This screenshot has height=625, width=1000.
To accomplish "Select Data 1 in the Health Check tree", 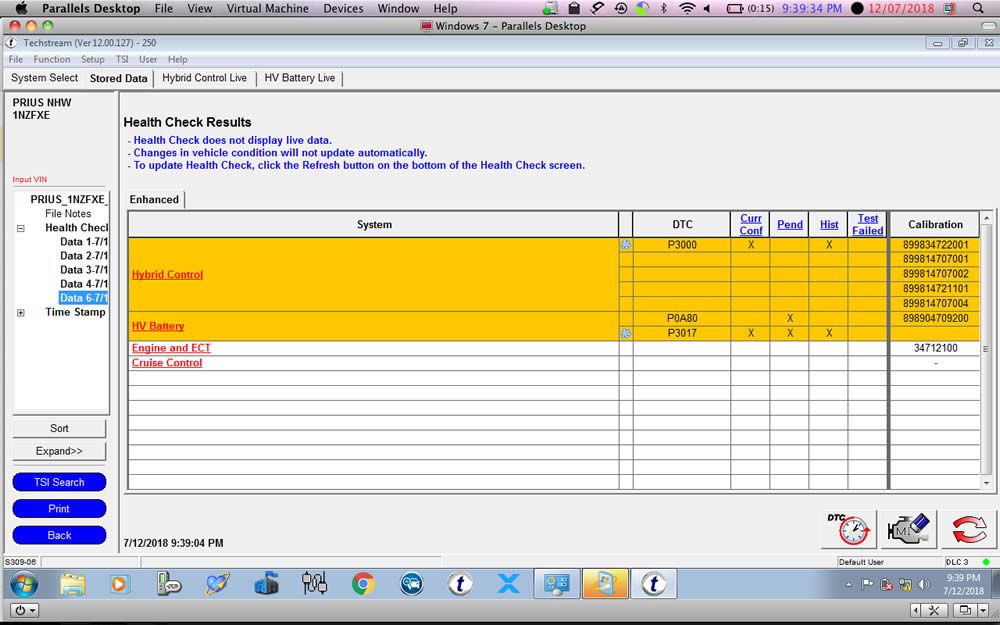I will click(84, 242).
